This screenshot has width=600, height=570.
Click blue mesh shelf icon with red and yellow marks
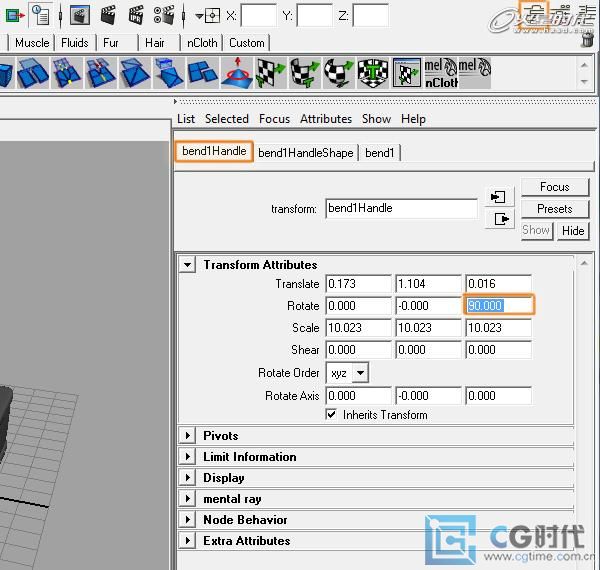coord(100,73)
